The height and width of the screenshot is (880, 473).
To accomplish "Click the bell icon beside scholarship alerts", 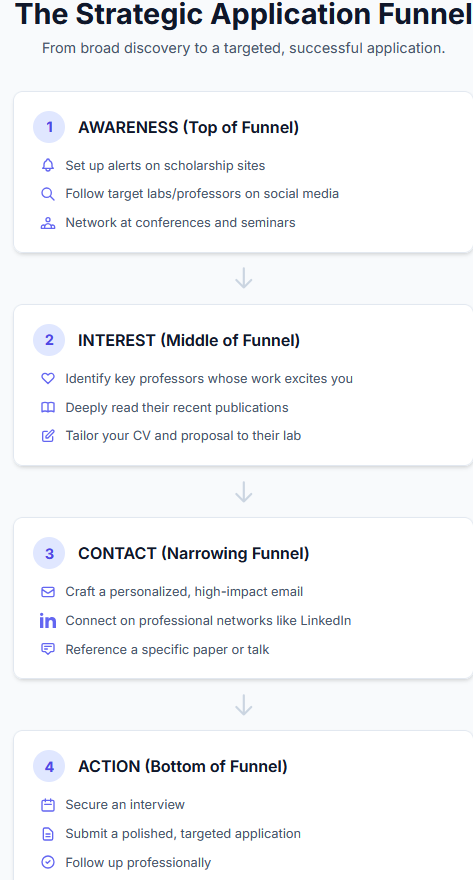I will point(48,166).
